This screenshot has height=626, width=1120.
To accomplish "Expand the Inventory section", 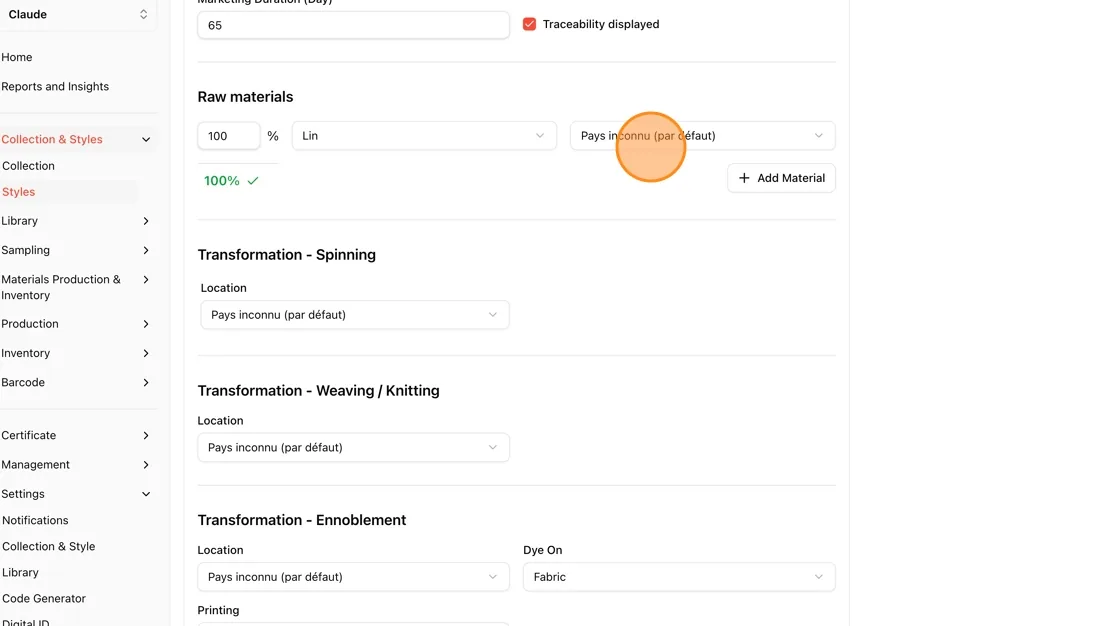I will coord(146,353).
